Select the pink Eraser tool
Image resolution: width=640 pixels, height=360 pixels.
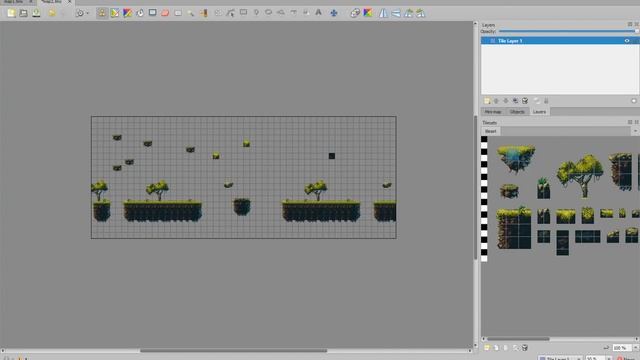pos(165,13)
